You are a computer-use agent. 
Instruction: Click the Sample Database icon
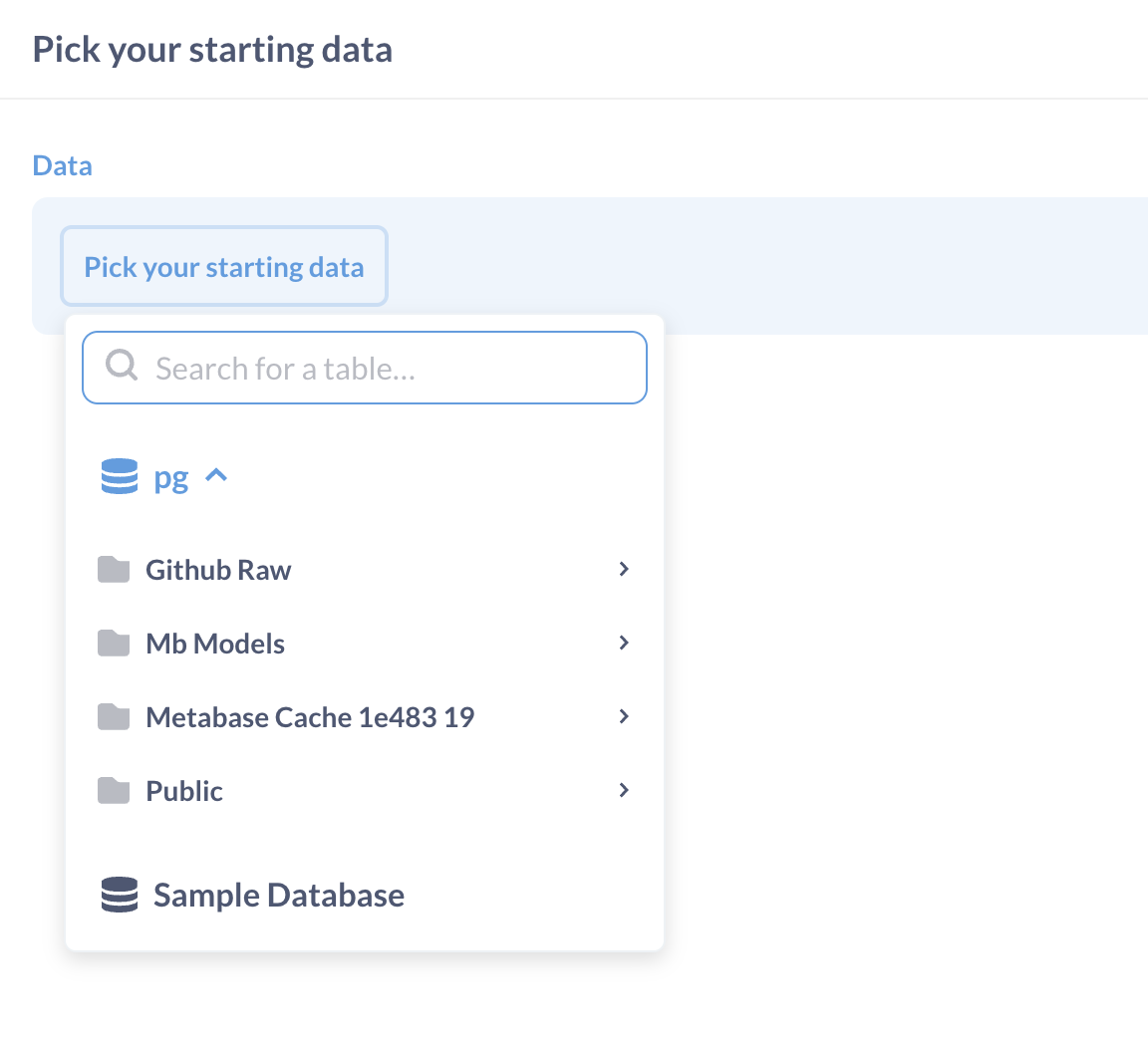pyautogui.click(x=119, y=895)
